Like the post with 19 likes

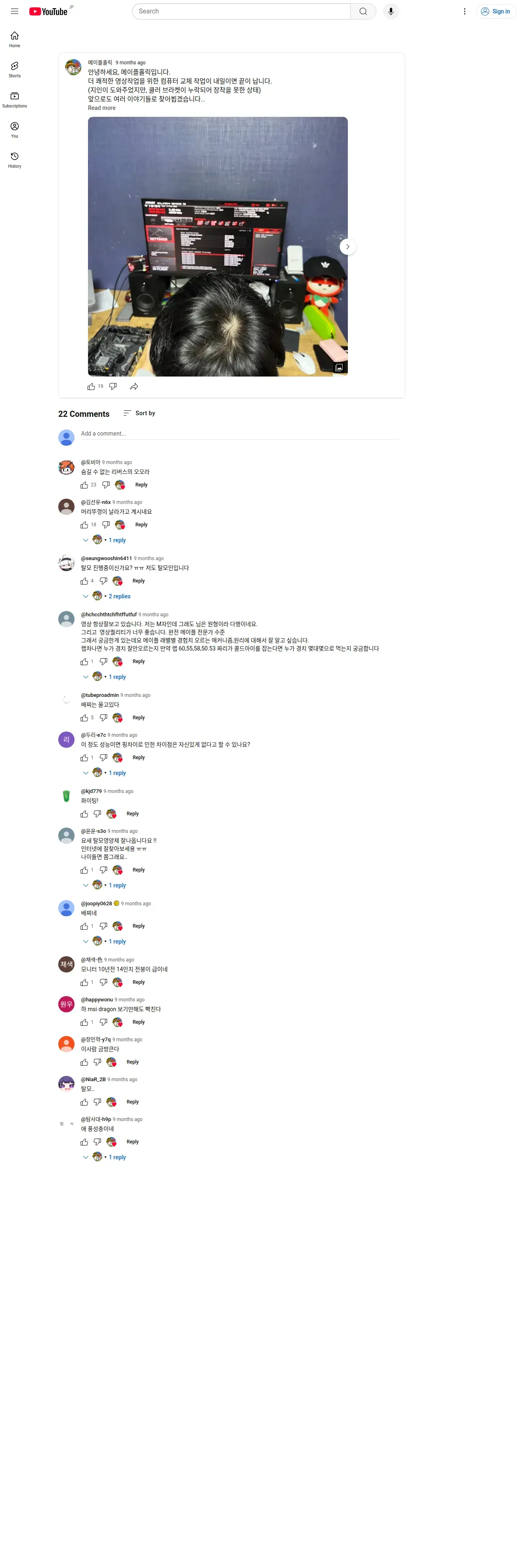91,387
